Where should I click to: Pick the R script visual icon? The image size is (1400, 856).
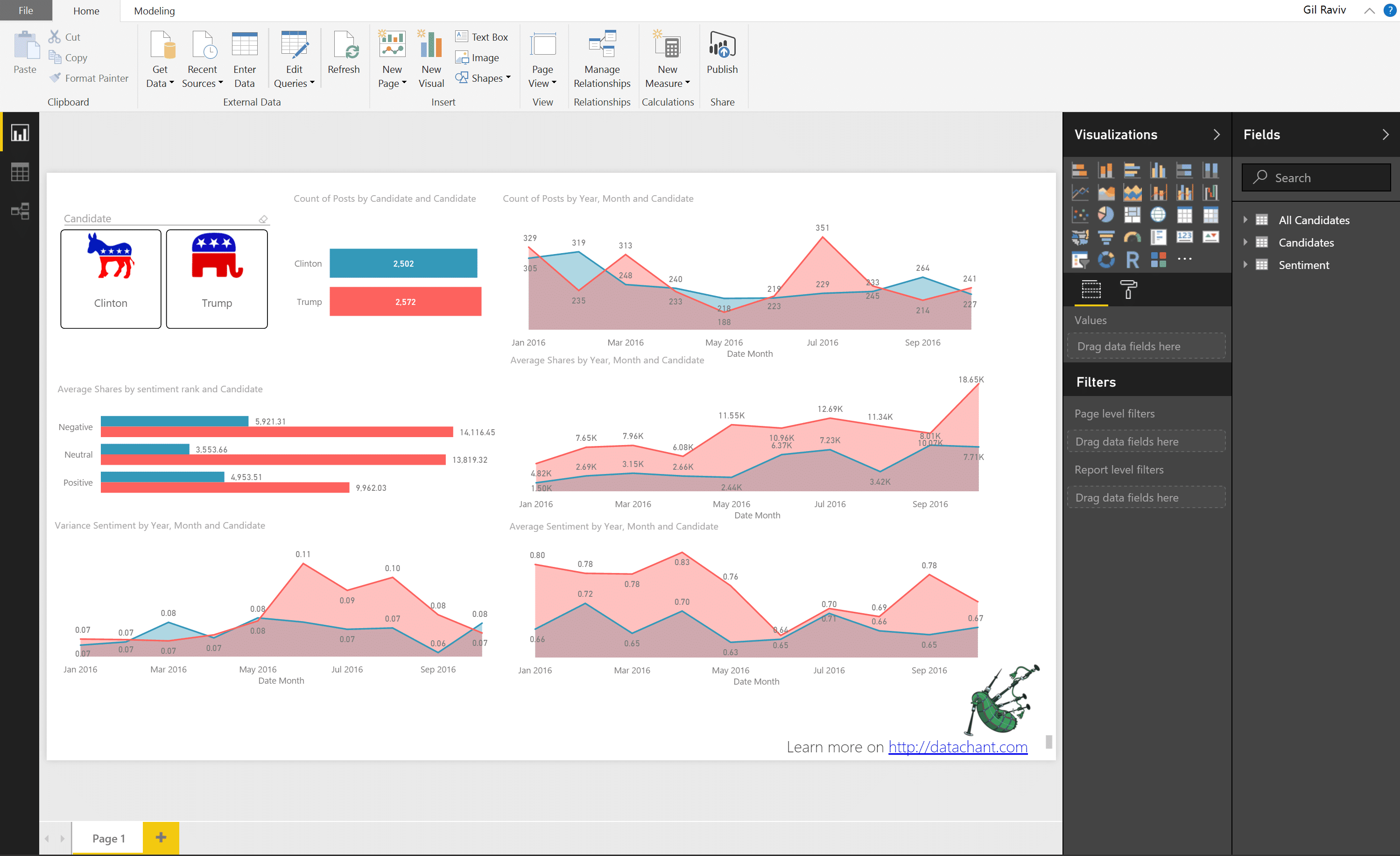pyautogui.click(x=1132, y=260)
